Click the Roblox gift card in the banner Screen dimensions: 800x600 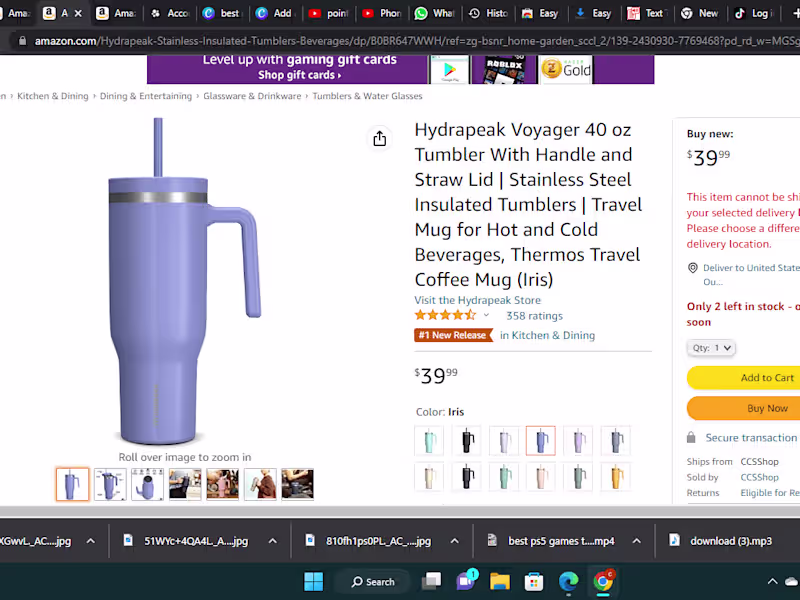504,70
